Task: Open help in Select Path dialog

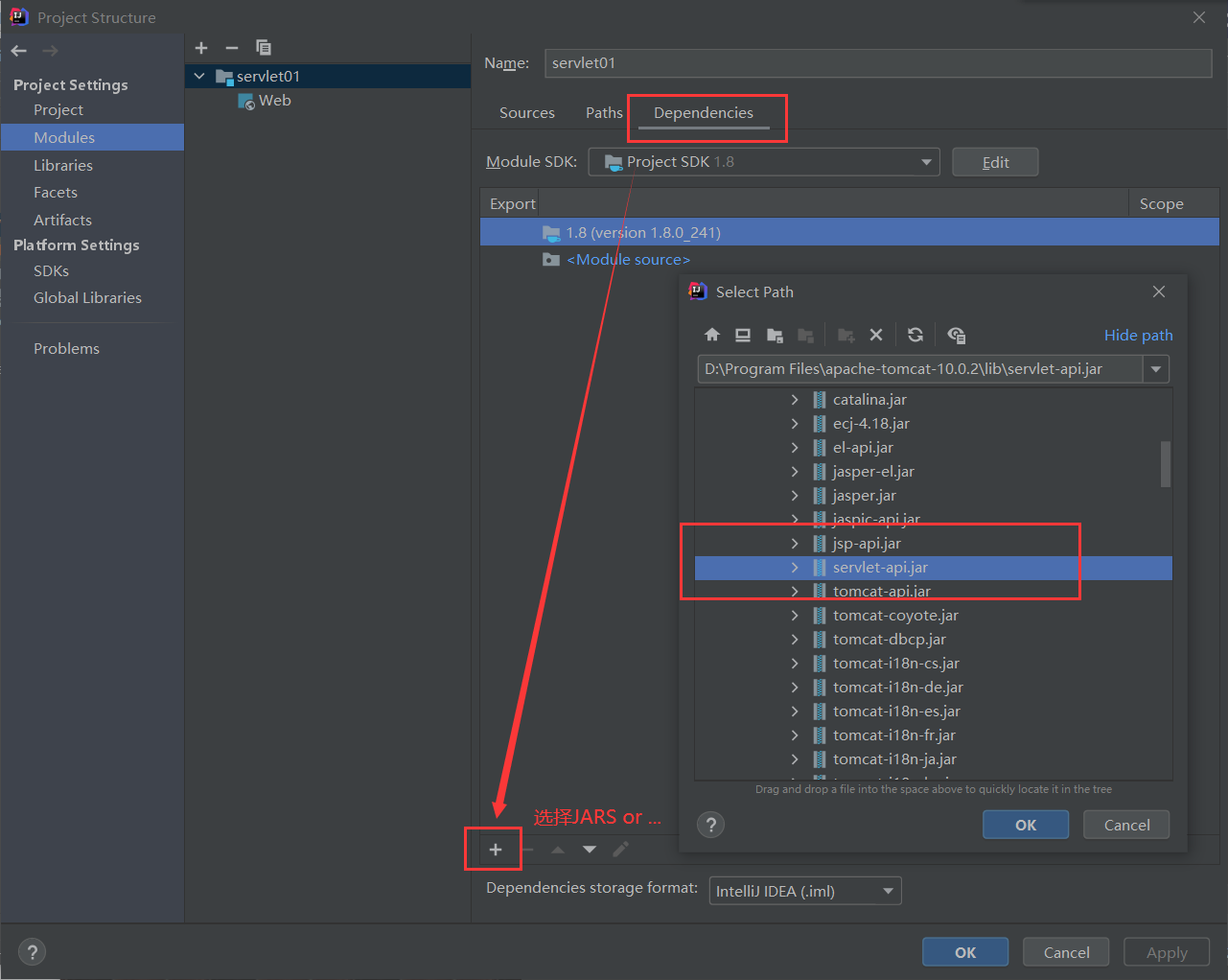Action: coord(710,825)
